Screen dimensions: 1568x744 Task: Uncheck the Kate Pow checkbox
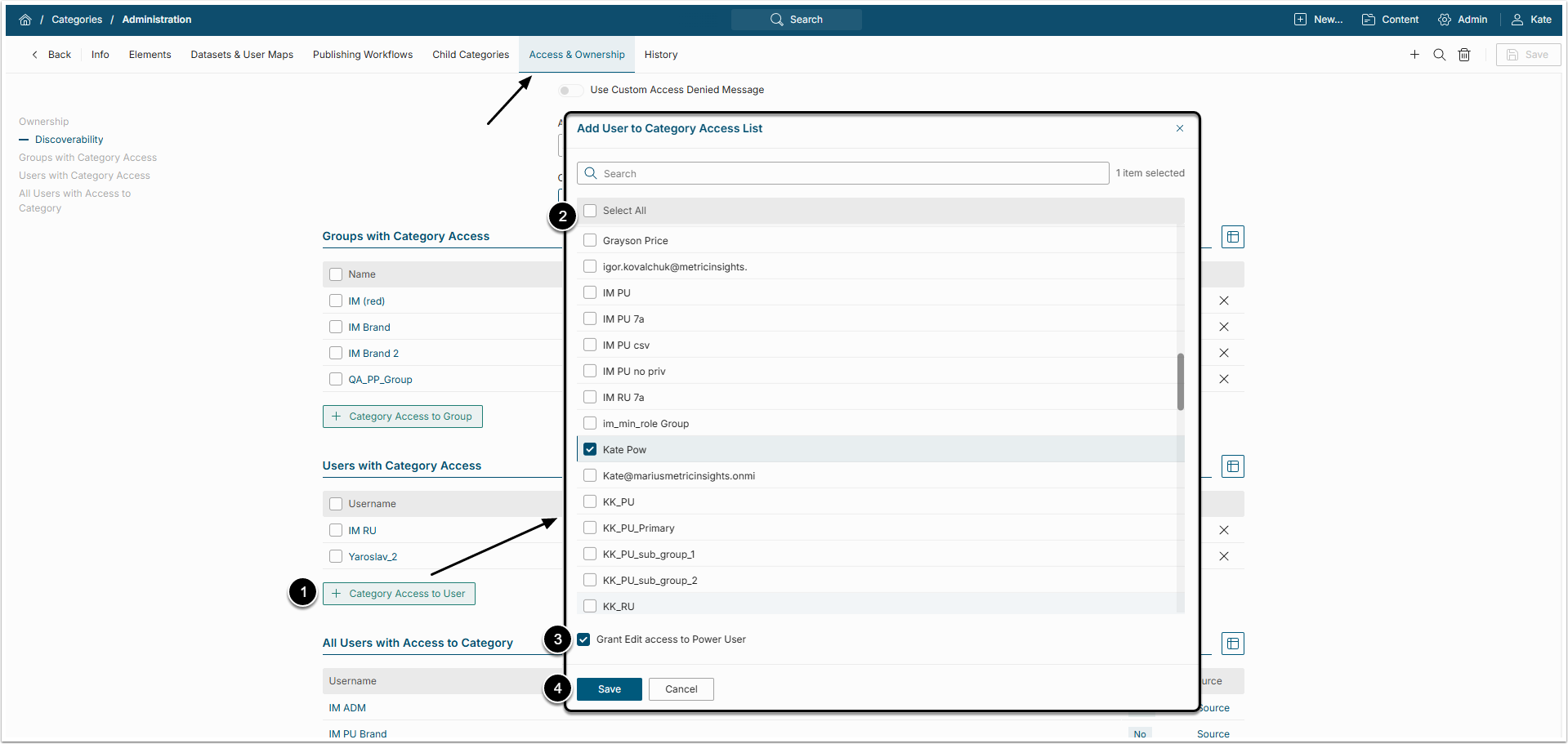pos(590,450)
